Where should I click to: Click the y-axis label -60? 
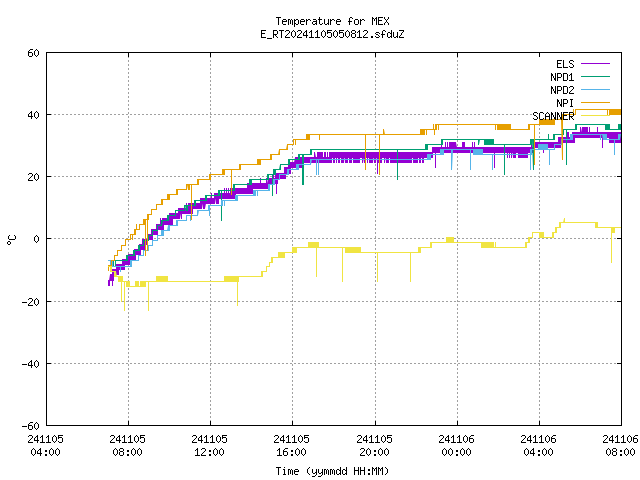coord(31,426)
